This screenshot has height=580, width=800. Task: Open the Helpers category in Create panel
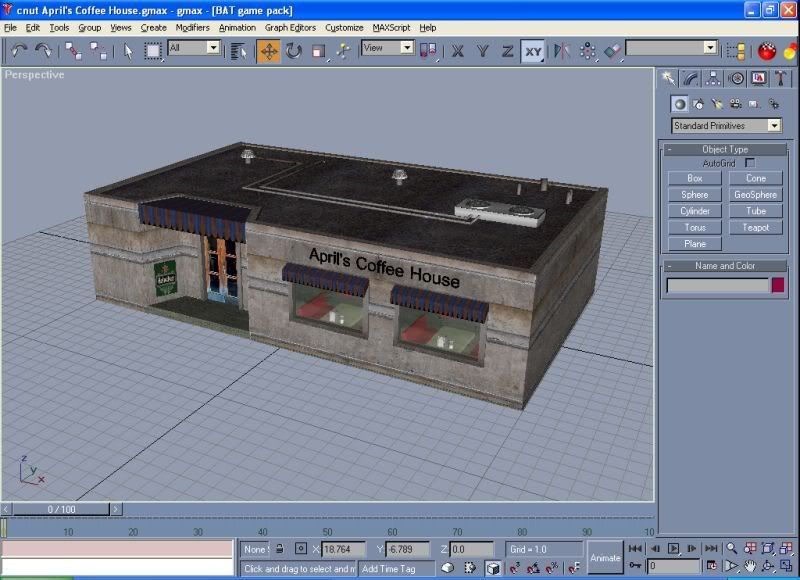754,104
